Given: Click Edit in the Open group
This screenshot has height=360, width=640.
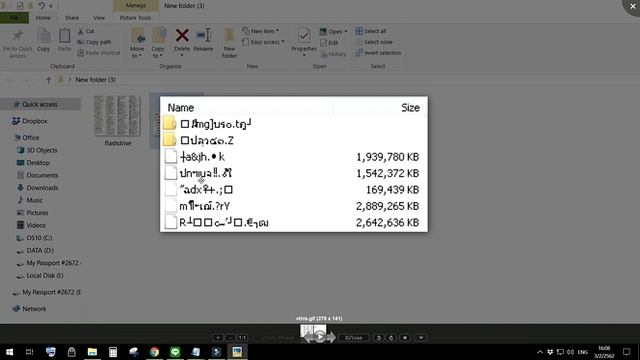Looking at the screenshot, I should click(329, 42).
